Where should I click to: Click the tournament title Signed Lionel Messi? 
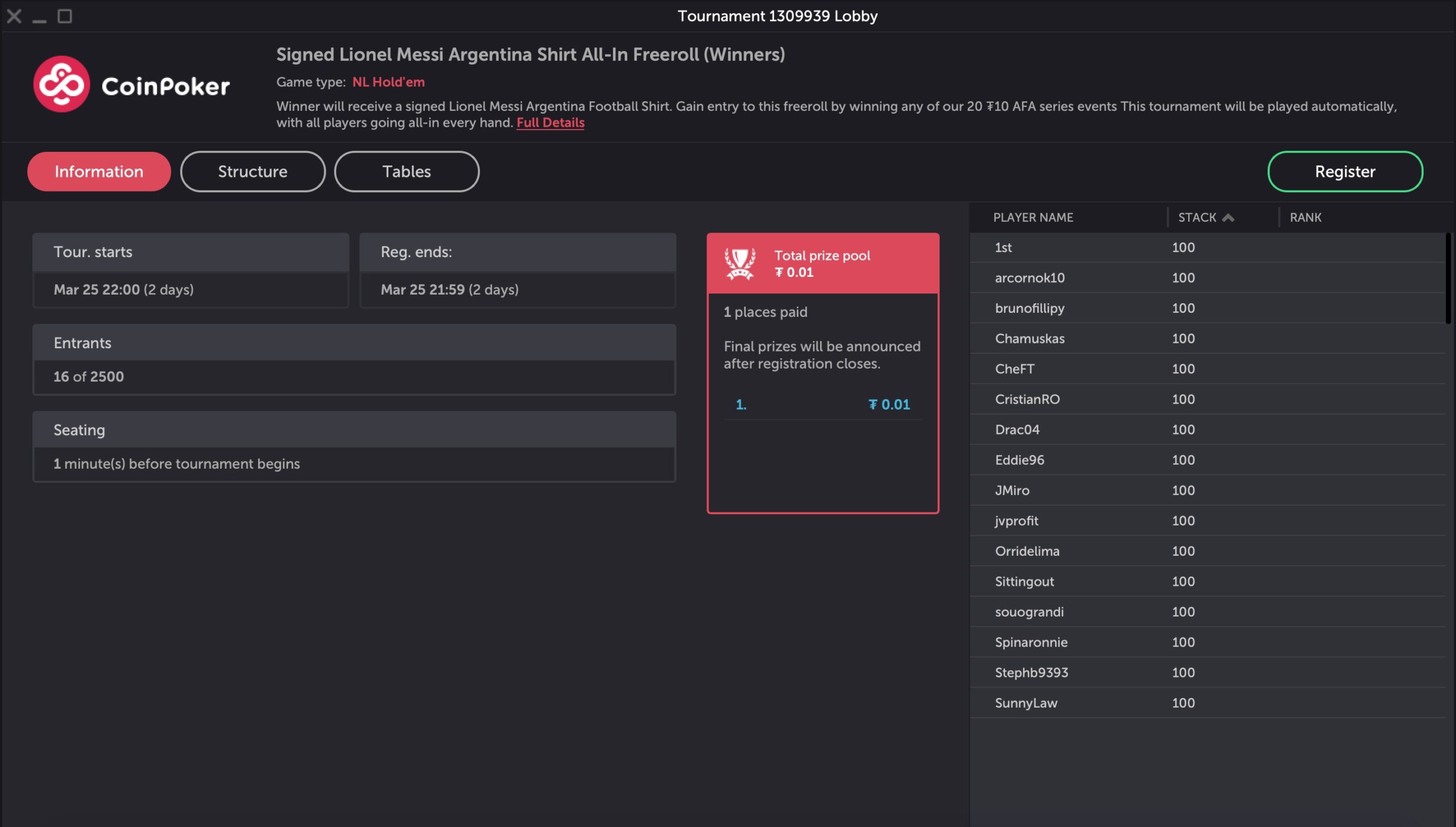(x=531, y=55)
